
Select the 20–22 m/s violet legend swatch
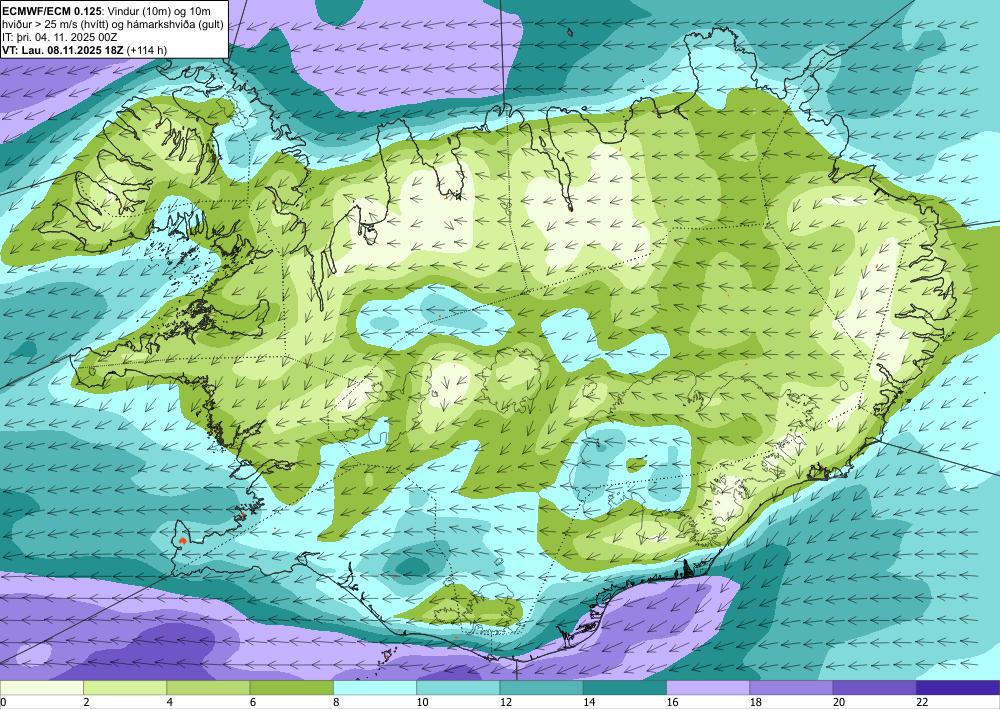pos(875,687)
